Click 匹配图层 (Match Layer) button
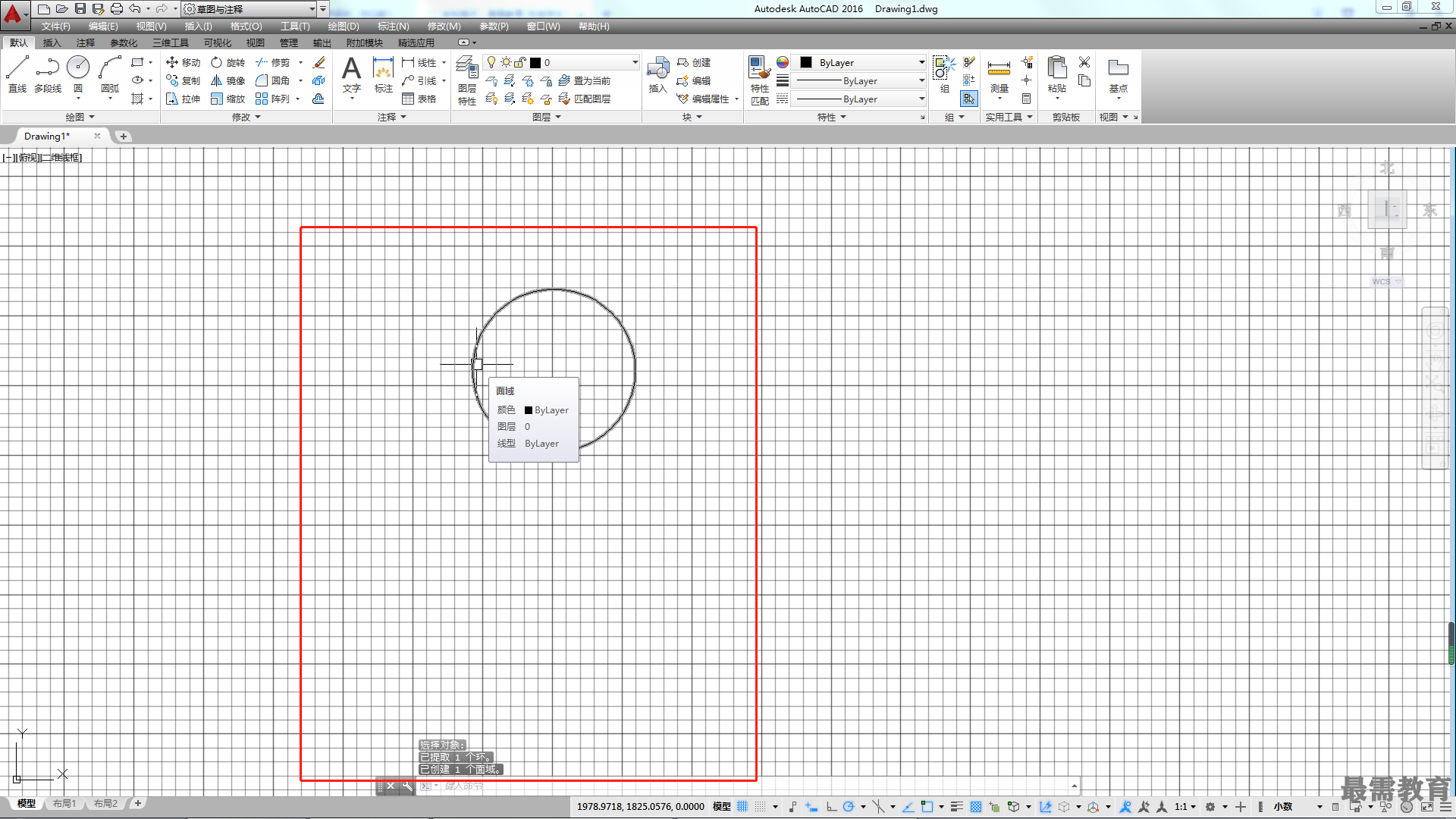Viewport: 1456px width, 819px height. click(585, 99)
